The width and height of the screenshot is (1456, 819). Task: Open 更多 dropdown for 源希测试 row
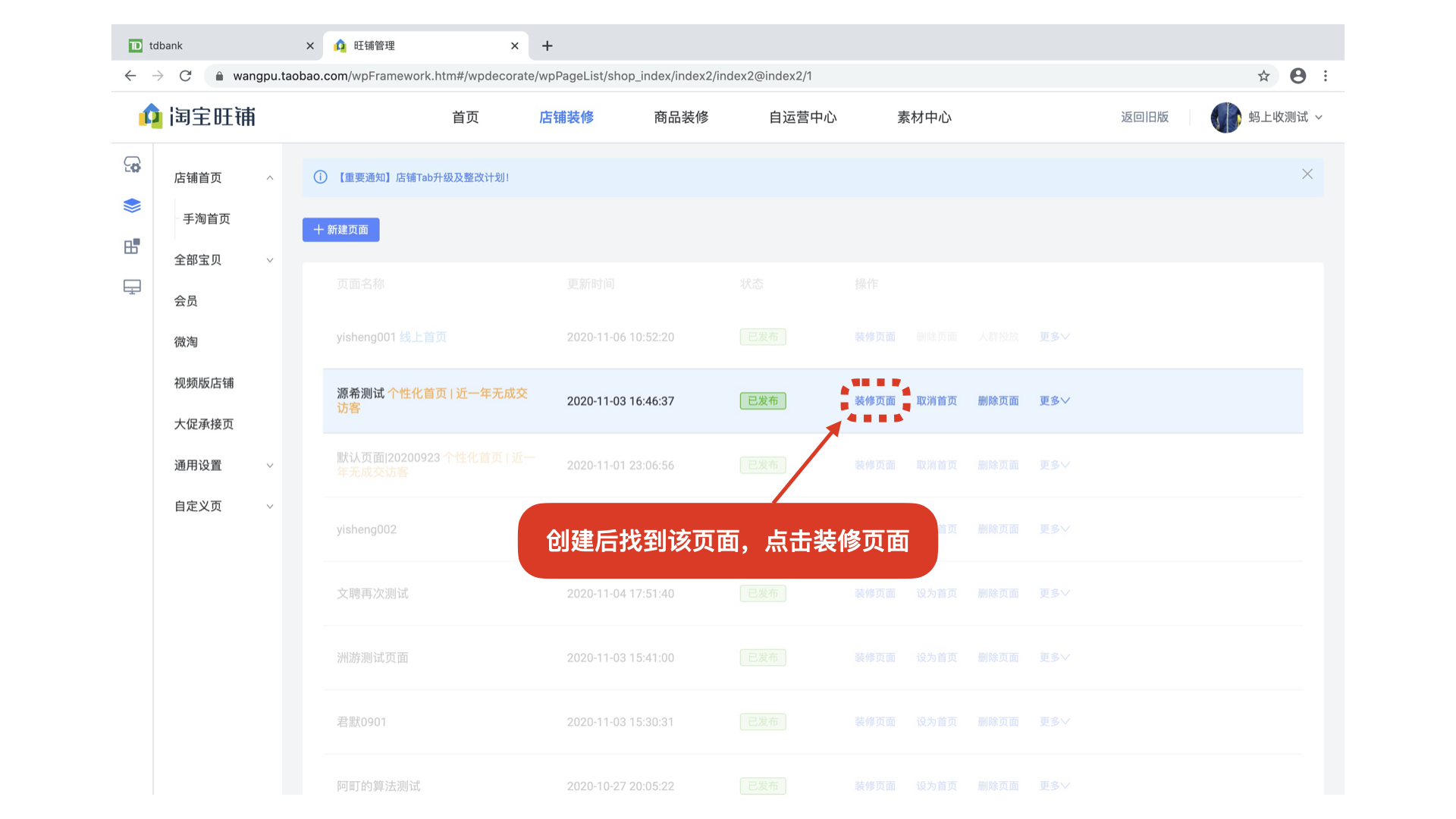[1053, 400]
